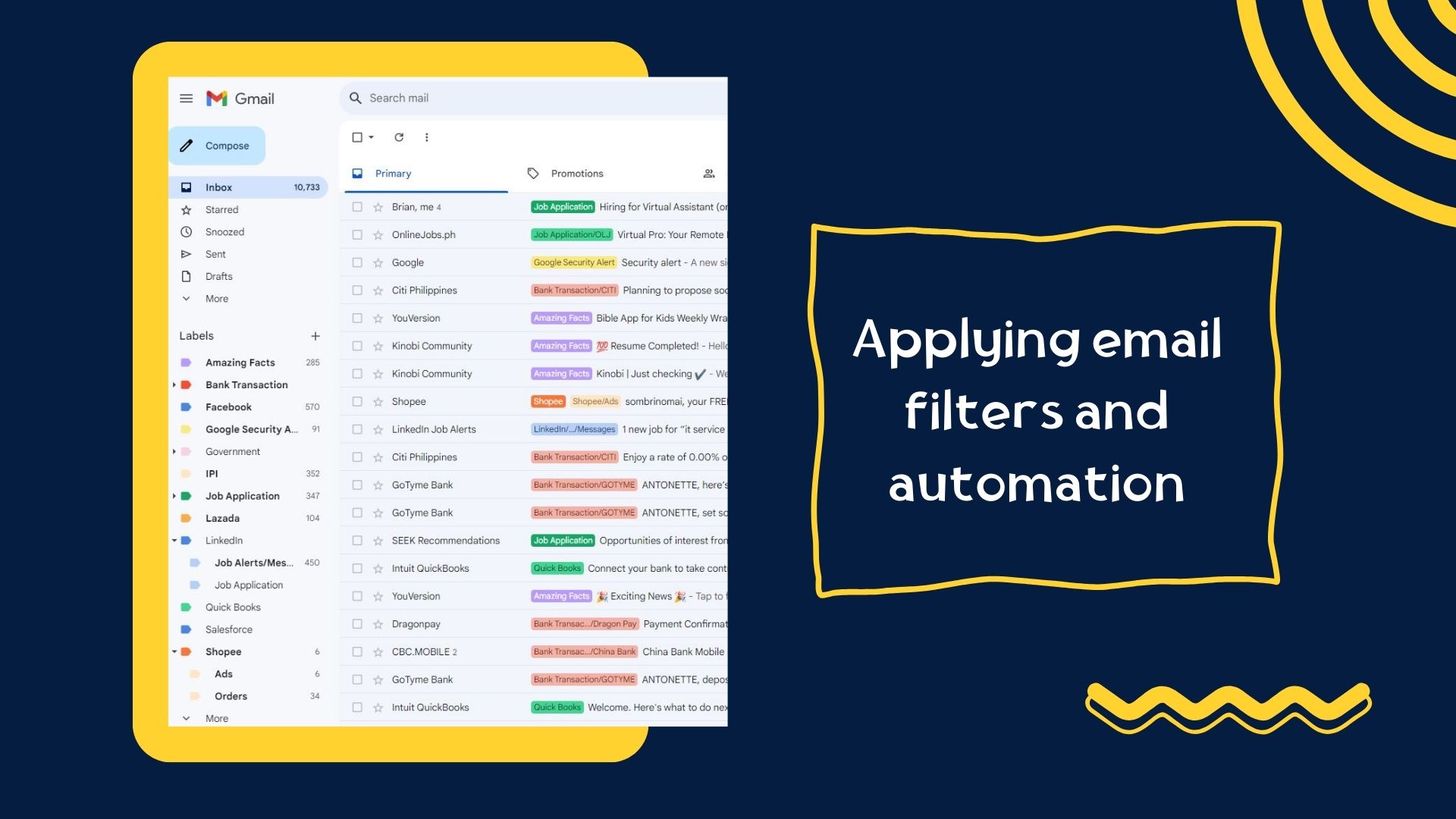Viewport: 1456px width, 819px height.
Task: Click the Gmail hamburger menu icon
Action: coord(187,97)
